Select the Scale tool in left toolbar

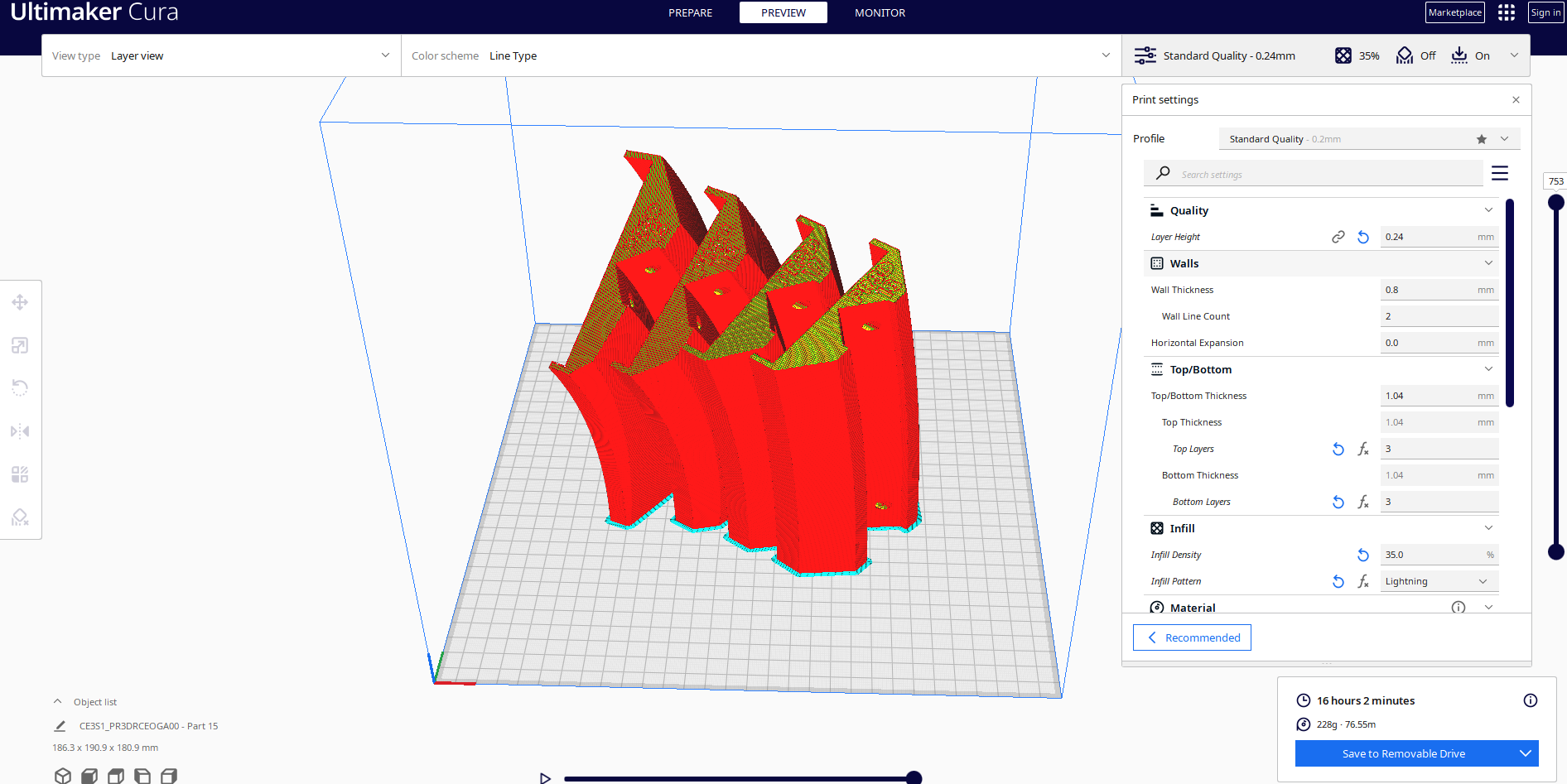click(x=20, y=345)
